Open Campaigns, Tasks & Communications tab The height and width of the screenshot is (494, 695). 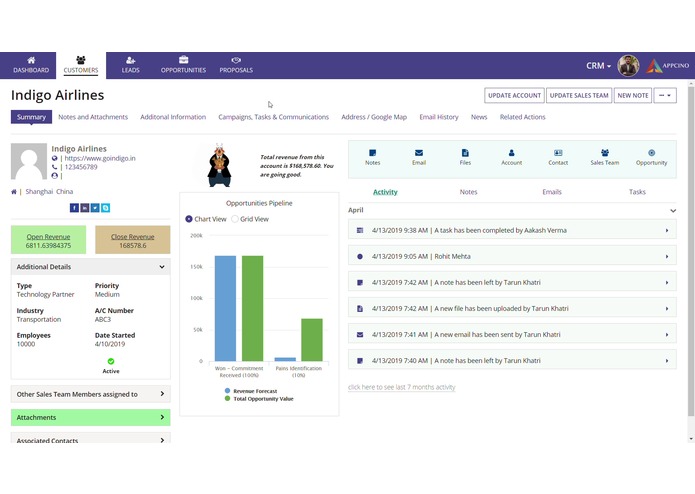[273, 117]
